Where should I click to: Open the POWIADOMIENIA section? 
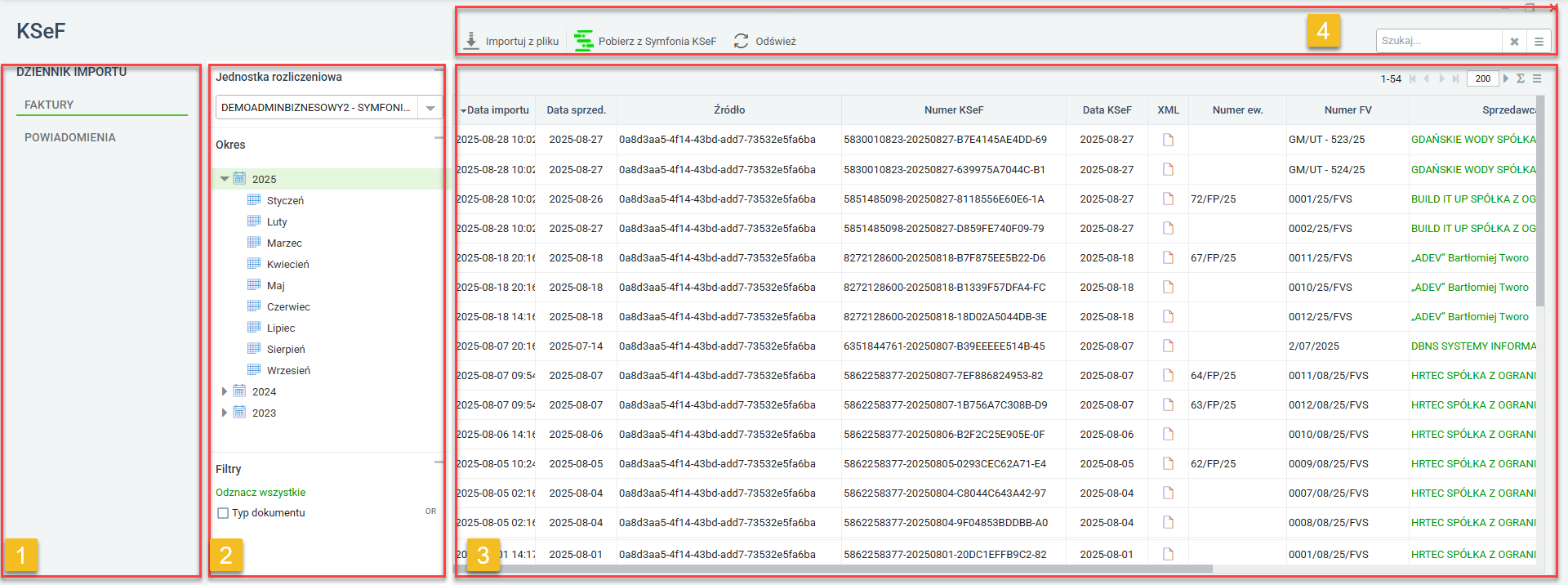click(70, 137)
